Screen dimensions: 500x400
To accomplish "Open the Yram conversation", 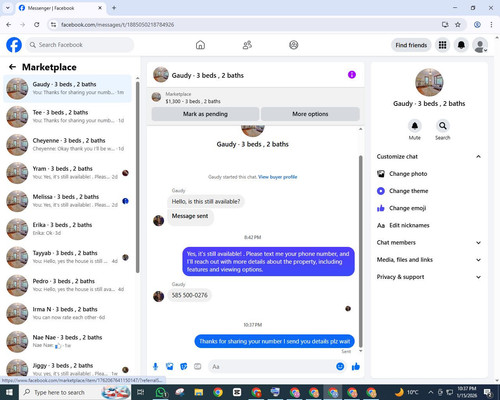I will coord(67,173).
